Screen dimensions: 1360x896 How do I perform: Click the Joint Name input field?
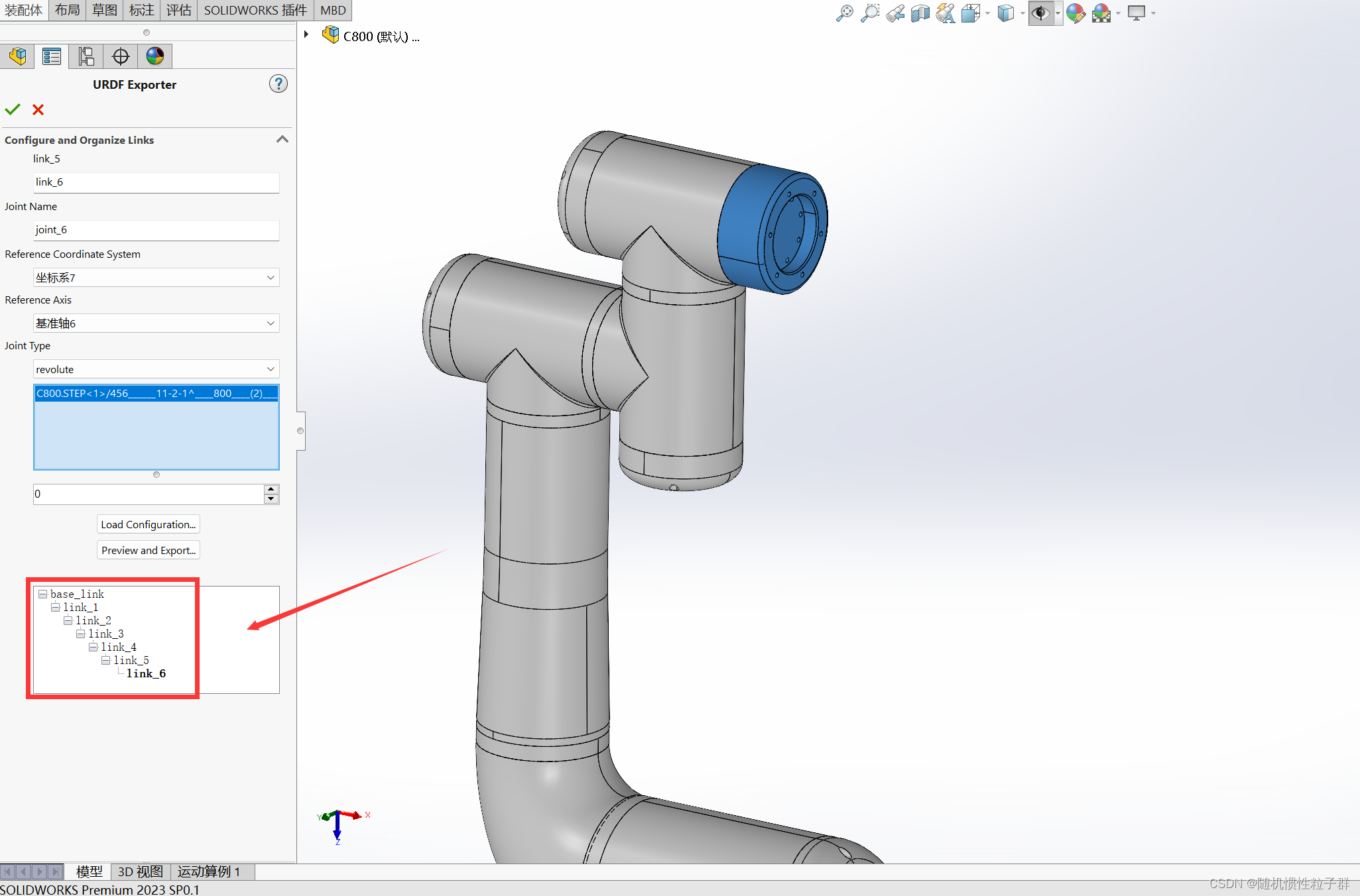(x=156, y=230)
